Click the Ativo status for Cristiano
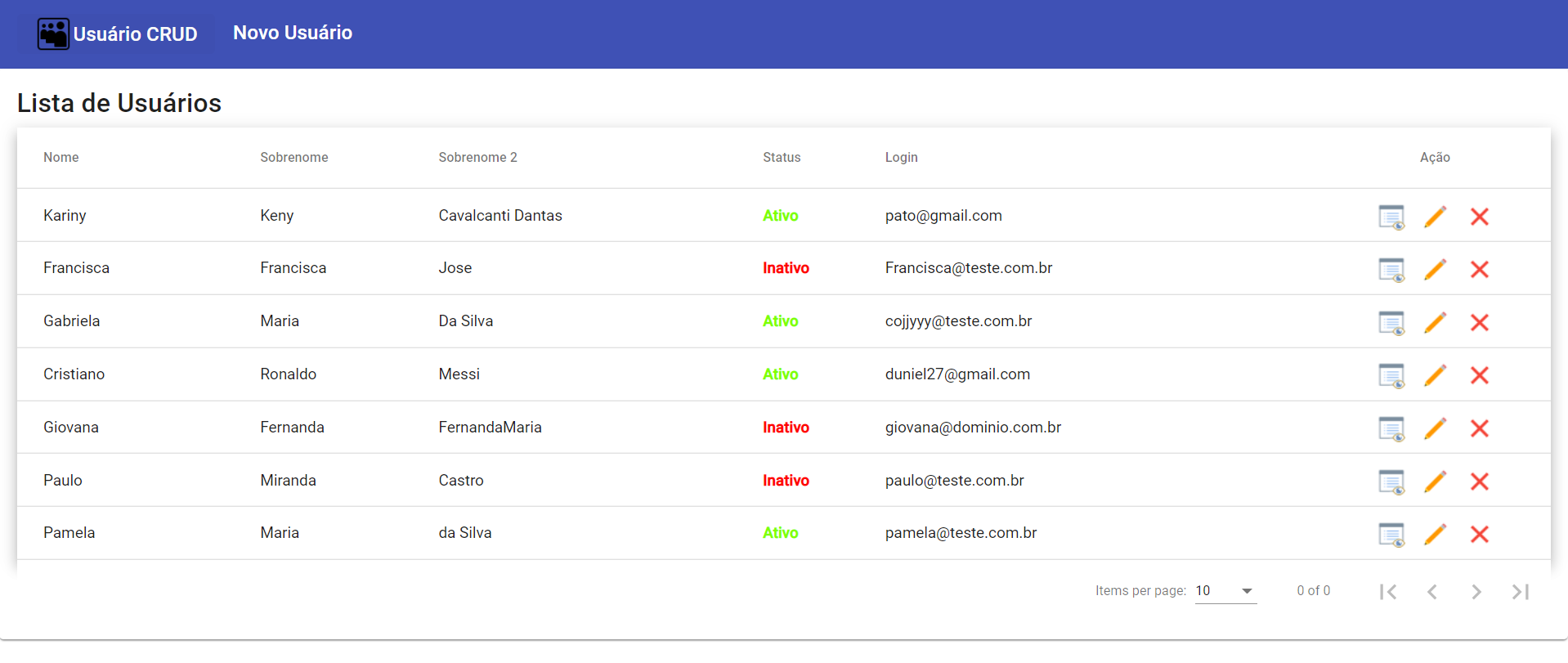Viewport: 1568px width, 663px height. point(780,374)
